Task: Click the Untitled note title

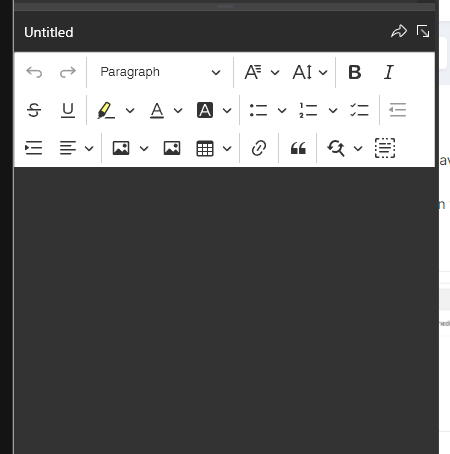Action: coord(49,32)
